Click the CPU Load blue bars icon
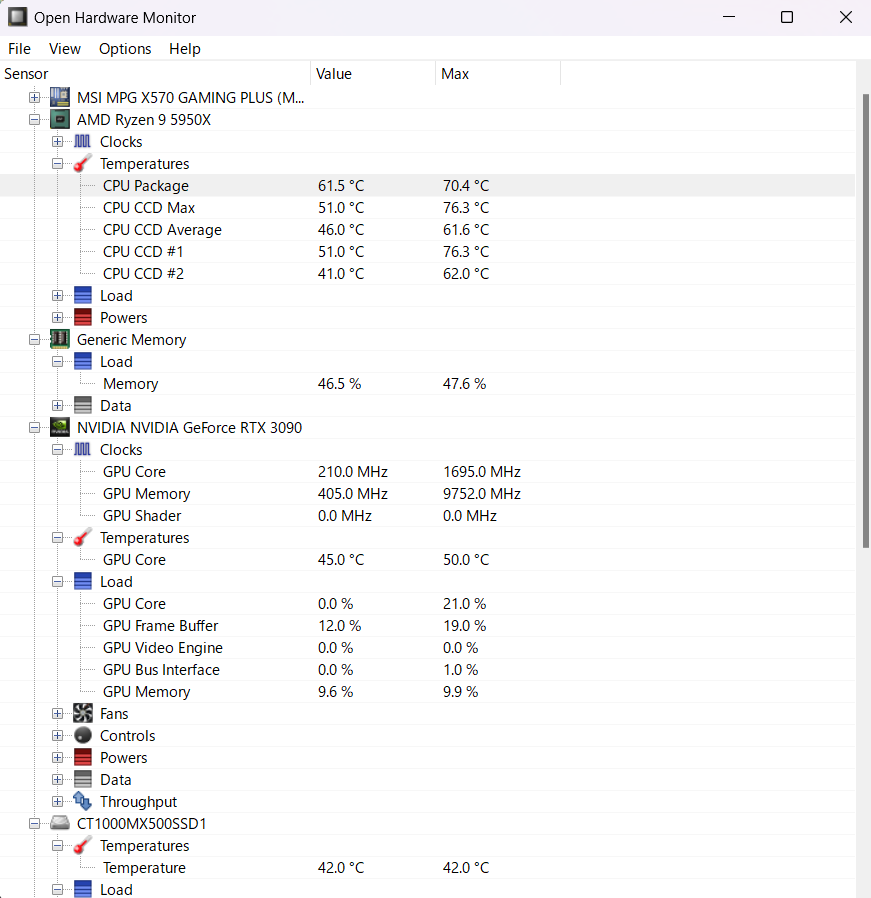This screenshot has height=898, width=871. [x=82, y=296]
